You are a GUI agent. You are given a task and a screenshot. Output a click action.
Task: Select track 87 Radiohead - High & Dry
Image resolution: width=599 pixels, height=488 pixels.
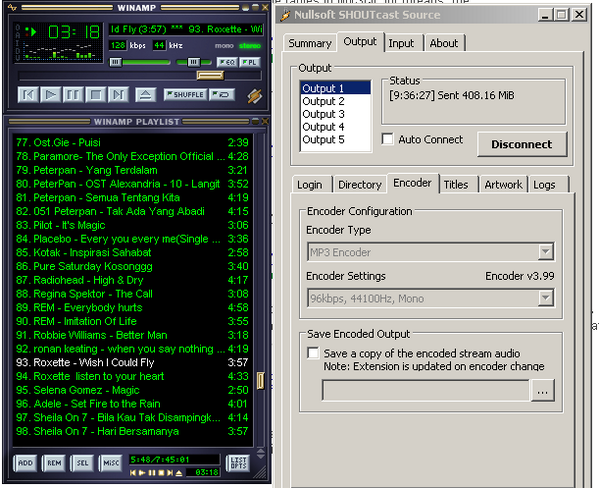[x=132, y=280]
